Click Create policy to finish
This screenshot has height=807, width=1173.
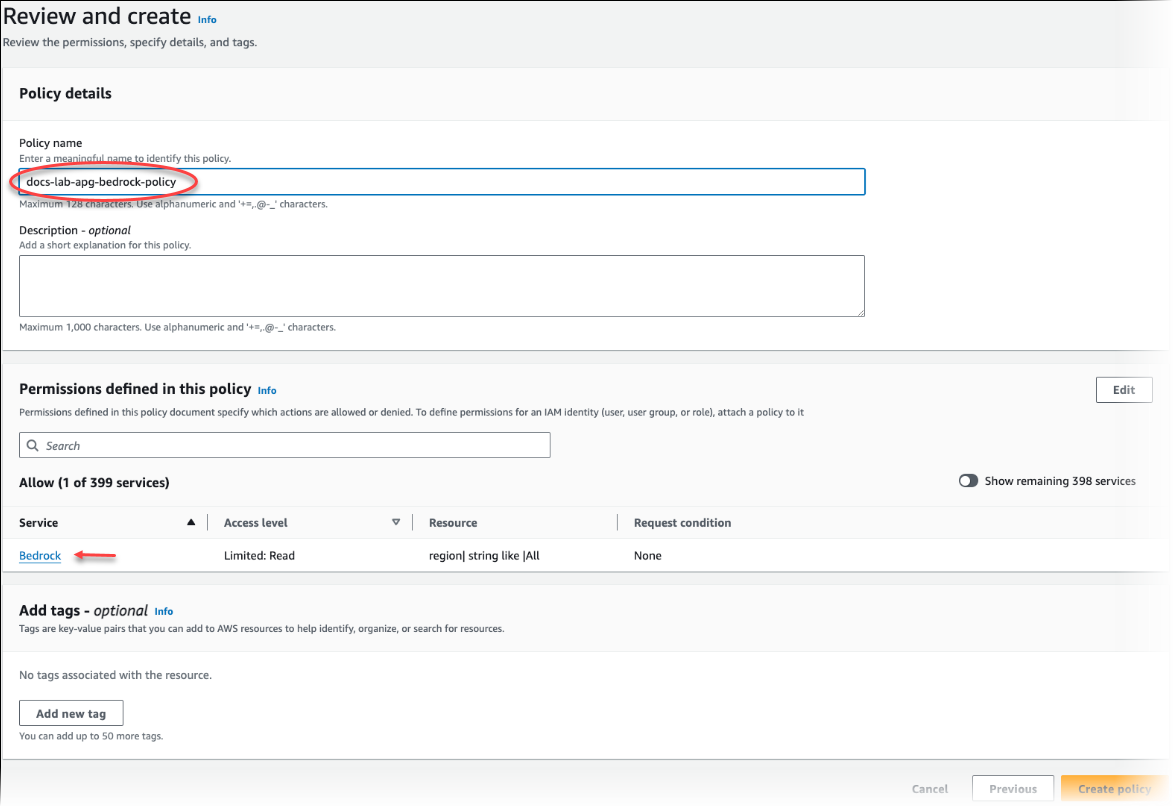coord(1114,788)
